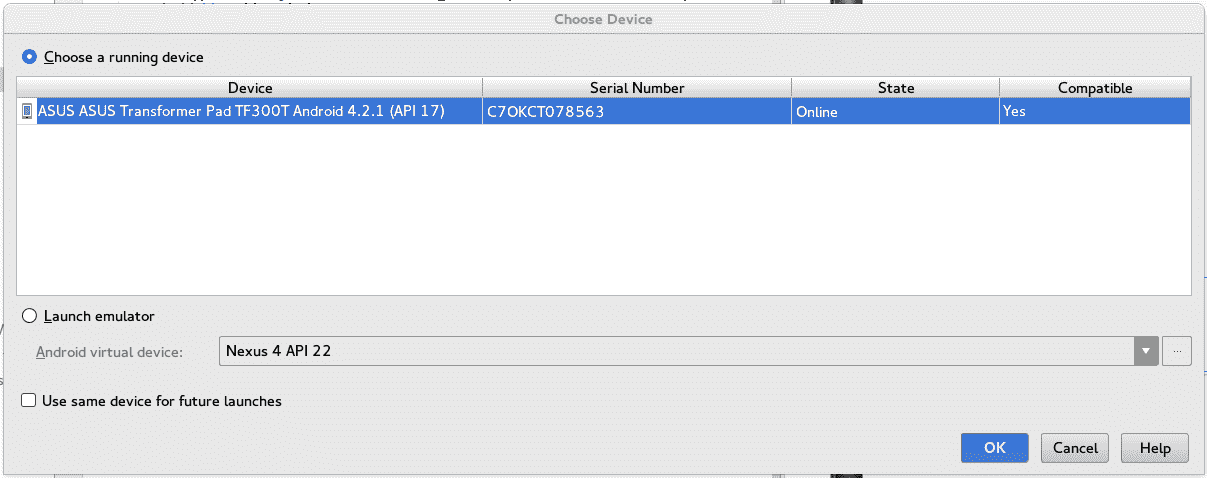Sort by the Device column header

point(250,88)
